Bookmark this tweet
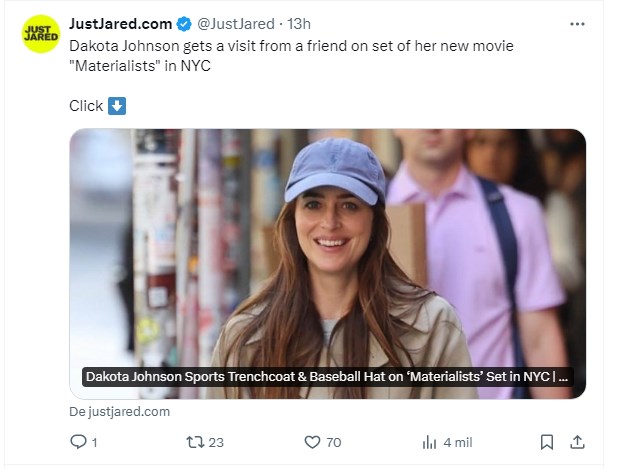The width and height of the screenshot is (620, 468). [546, 442]
